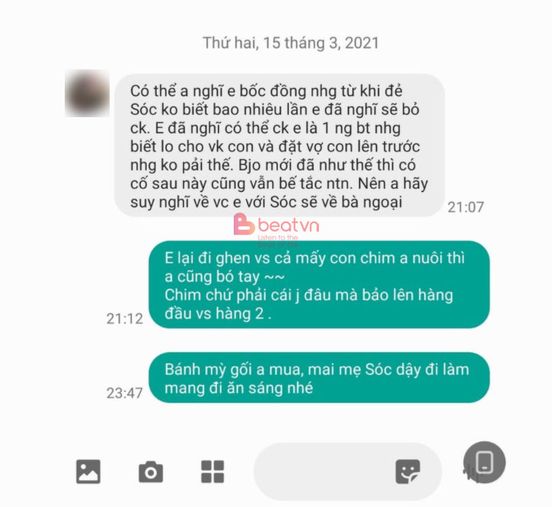The height and width of the screenshot is (507, 552).
Task: Select the green message about 'mấy con chim'
Action: click(x=319, y=285)
